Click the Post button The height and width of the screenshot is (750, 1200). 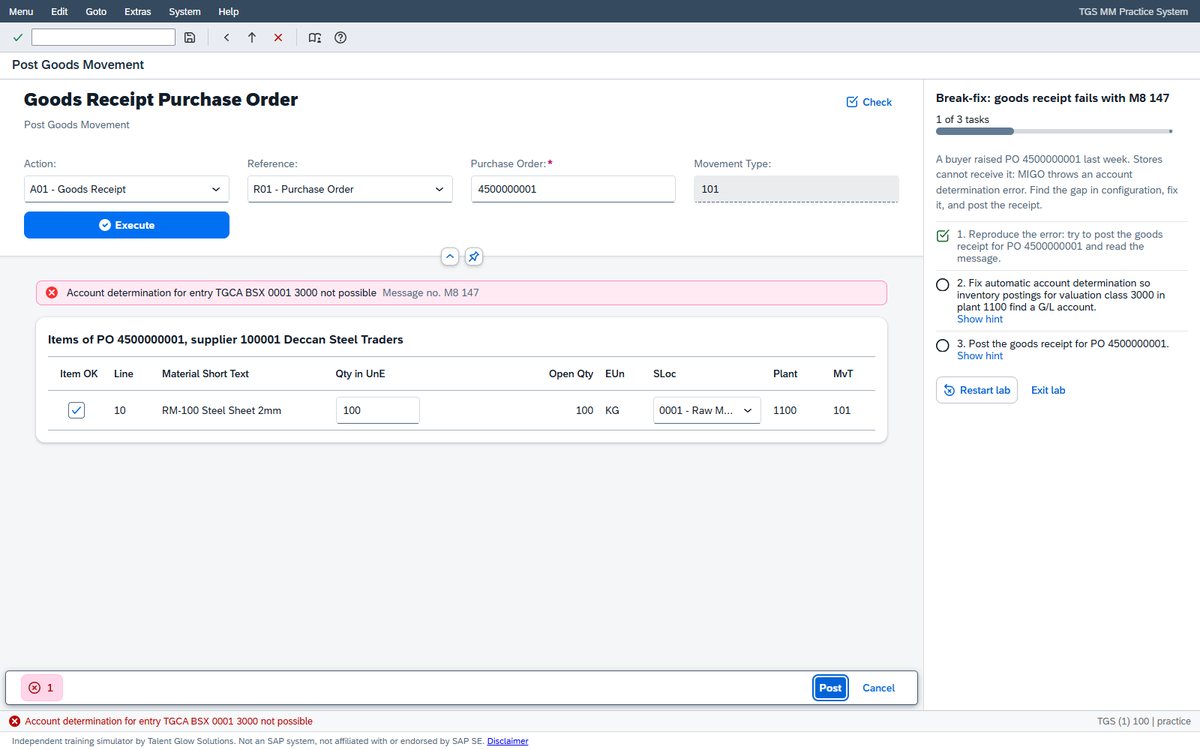tap(831, 688)
